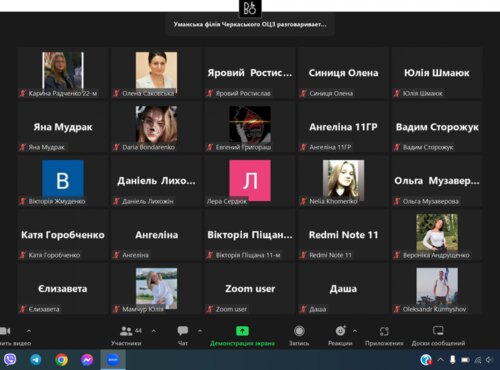Click the Юлія Шмаюк participant tile

coord(437,73)
